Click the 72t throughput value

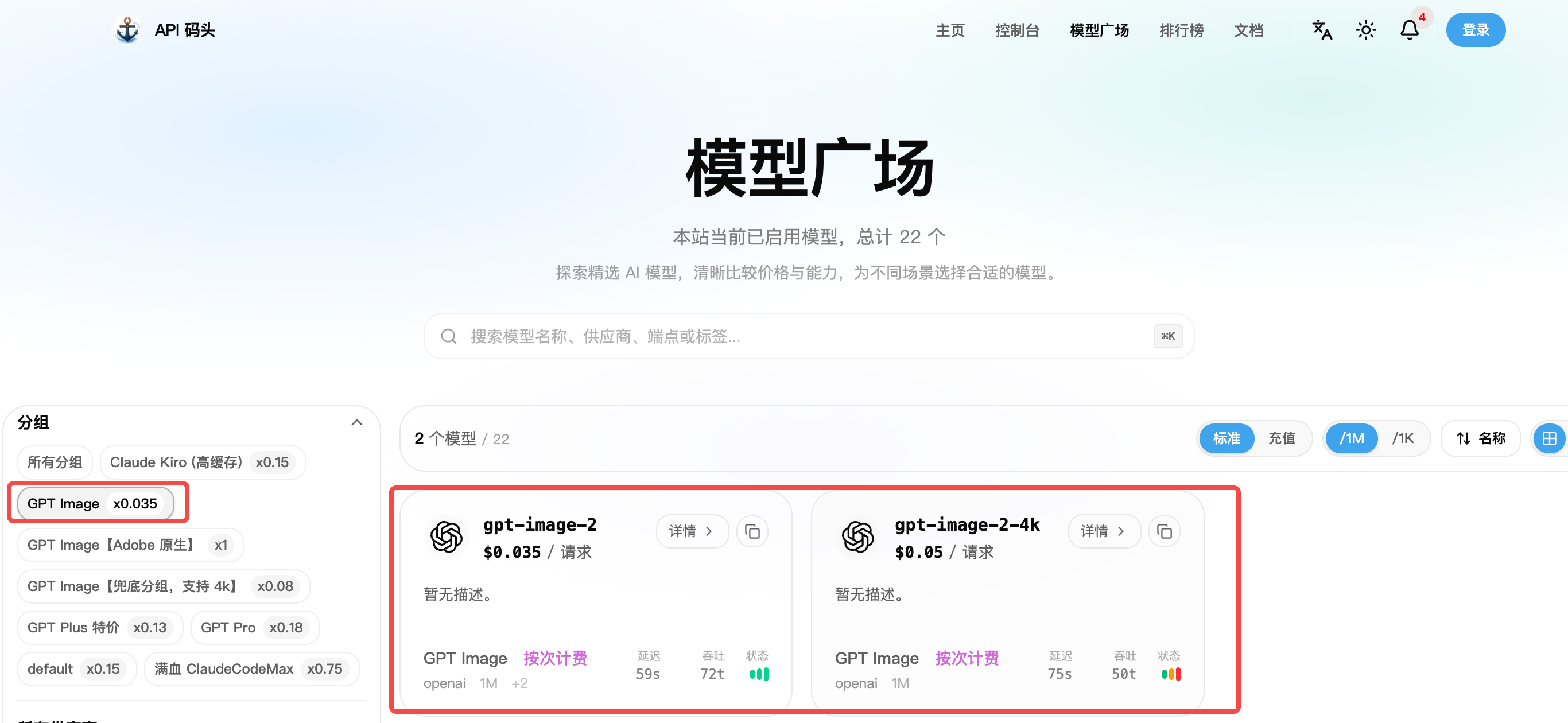(x=712, y=674)
